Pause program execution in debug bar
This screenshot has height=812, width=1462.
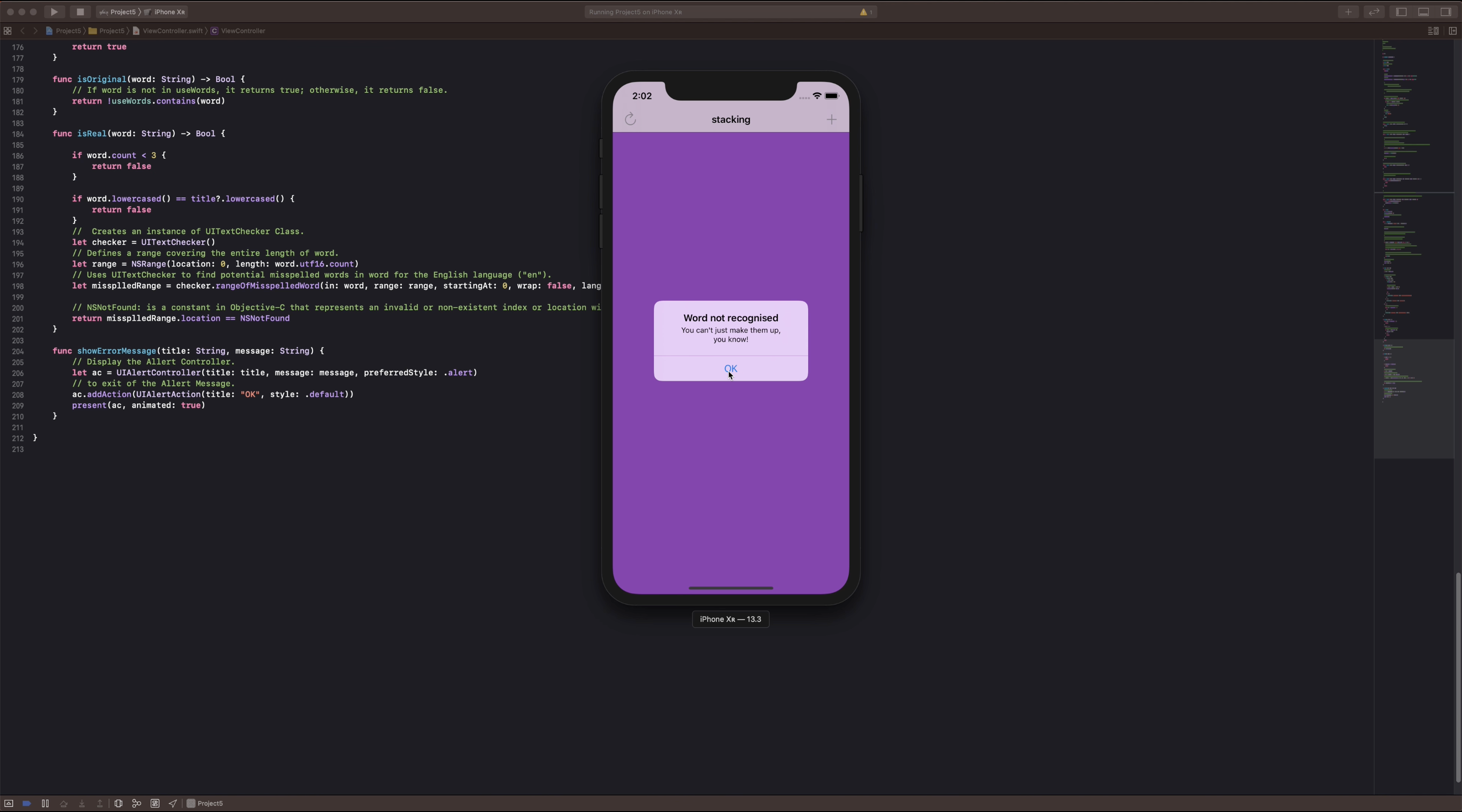[x=45, y=803]
